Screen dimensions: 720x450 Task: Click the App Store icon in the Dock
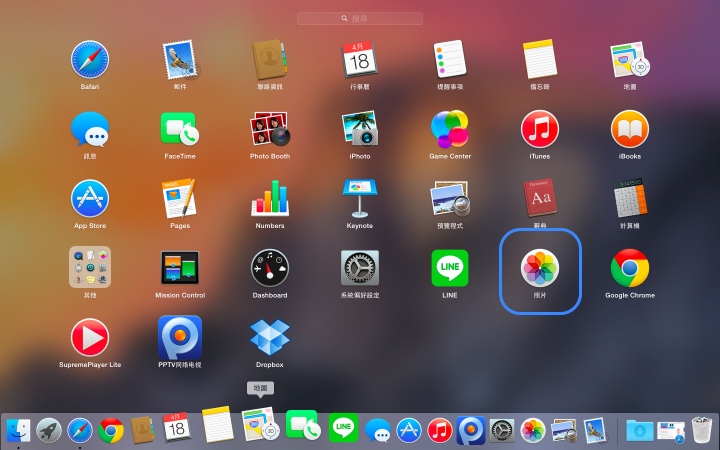pyautogui.click(x=409, y=431)
